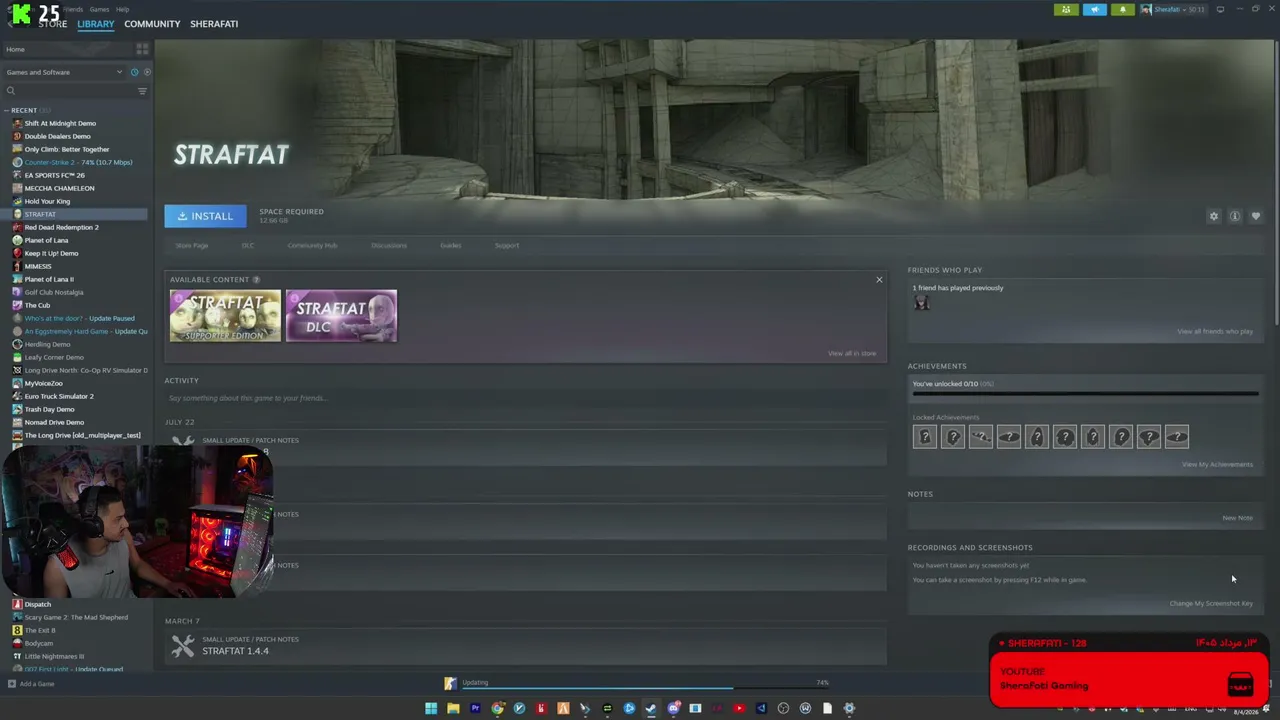Open STRAFTAT 1.4.4 patch notes entry
1280x720 pixels.
coord(525,646)
